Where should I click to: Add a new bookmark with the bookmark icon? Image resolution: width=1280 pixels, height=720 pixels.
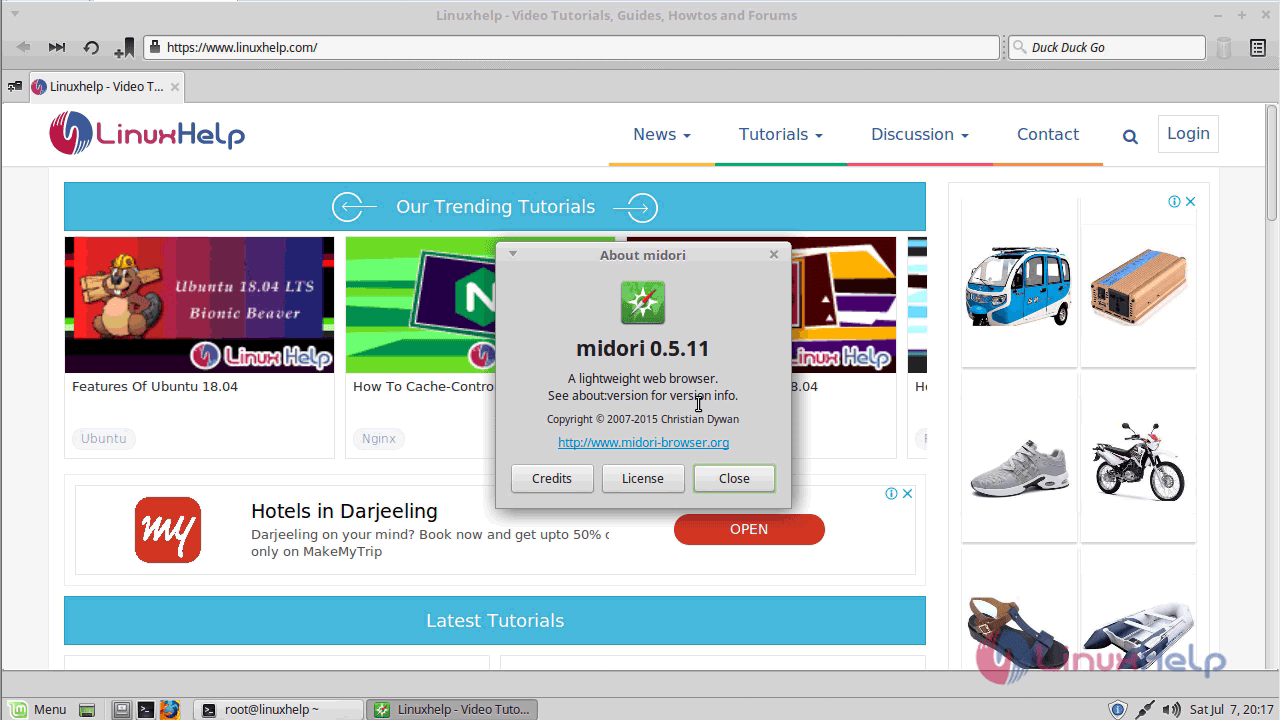click(124, 47)
